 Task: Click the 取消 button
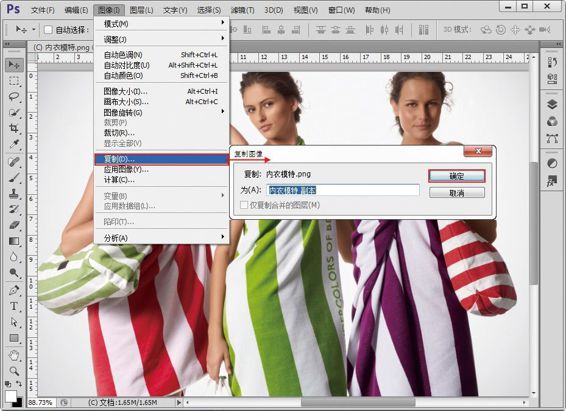click(x=457, y=193)
